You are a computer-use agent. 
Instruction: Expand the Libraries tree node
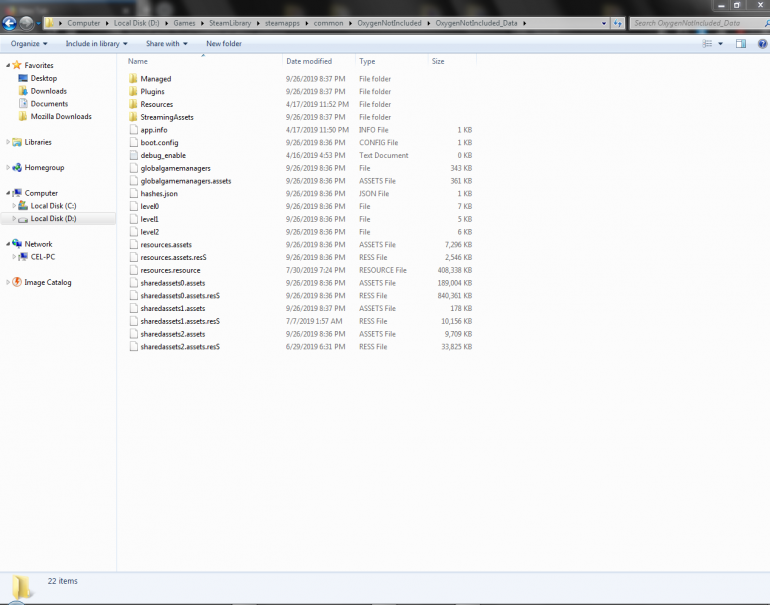[8, 142]
